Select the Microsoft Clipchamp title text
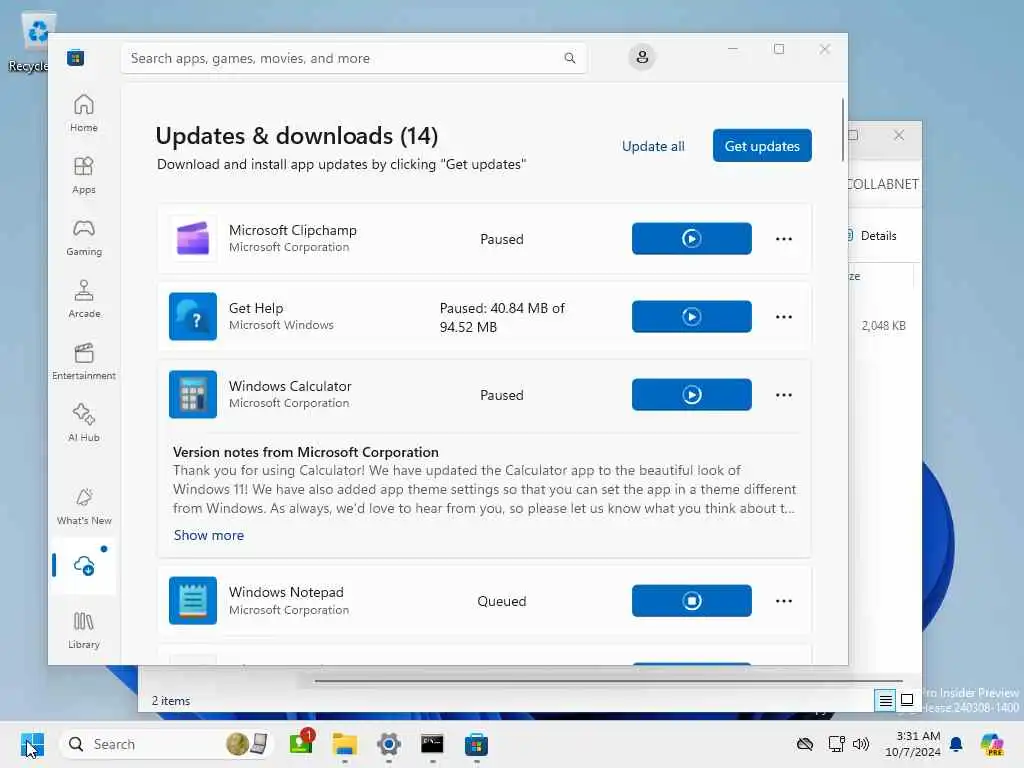Viewport: 1024px width, 768px height. pyautogui.click(x=293, y=230)
